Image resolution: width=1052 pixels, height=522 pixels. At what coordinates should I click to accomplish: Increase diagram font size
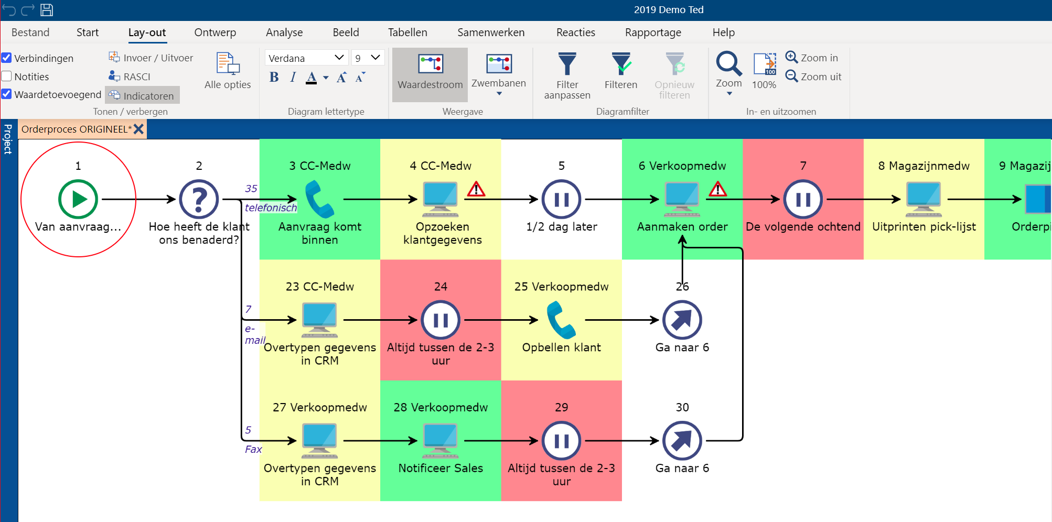click(x=341, y=78)
